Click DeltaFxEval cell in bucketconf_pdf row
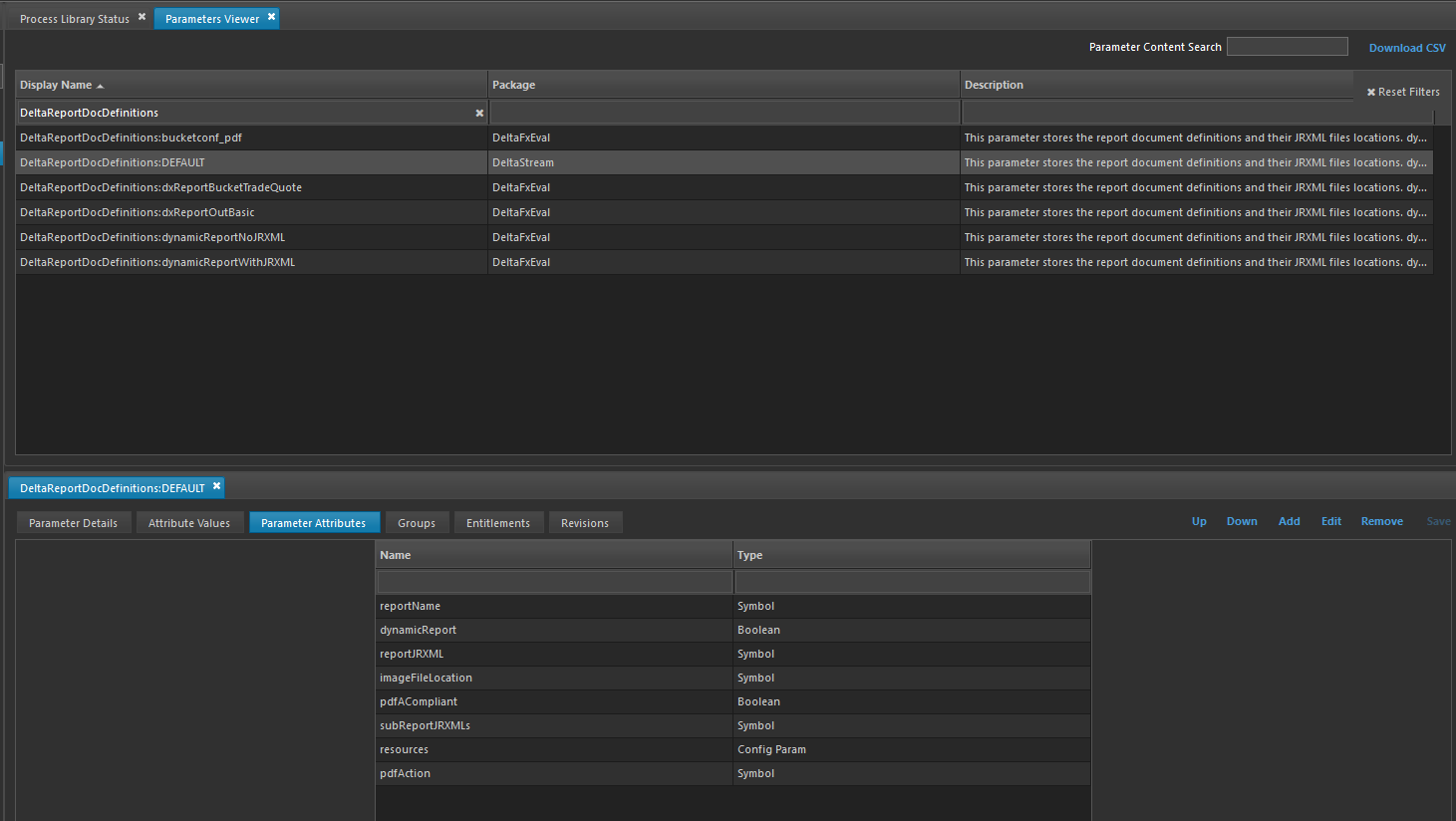 tap(724, 137)
